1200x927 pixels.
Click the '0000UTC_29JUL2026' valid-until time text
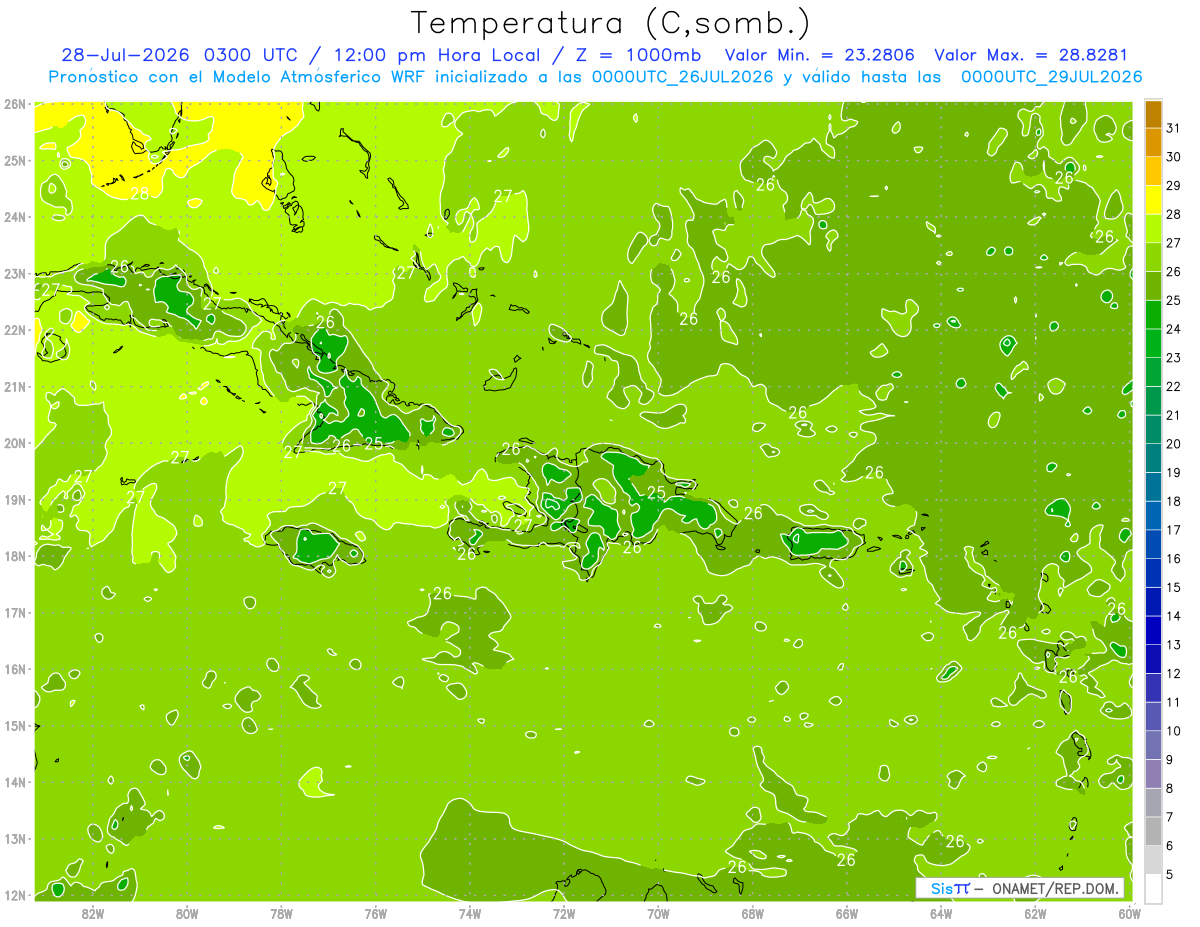point(1052,77)
